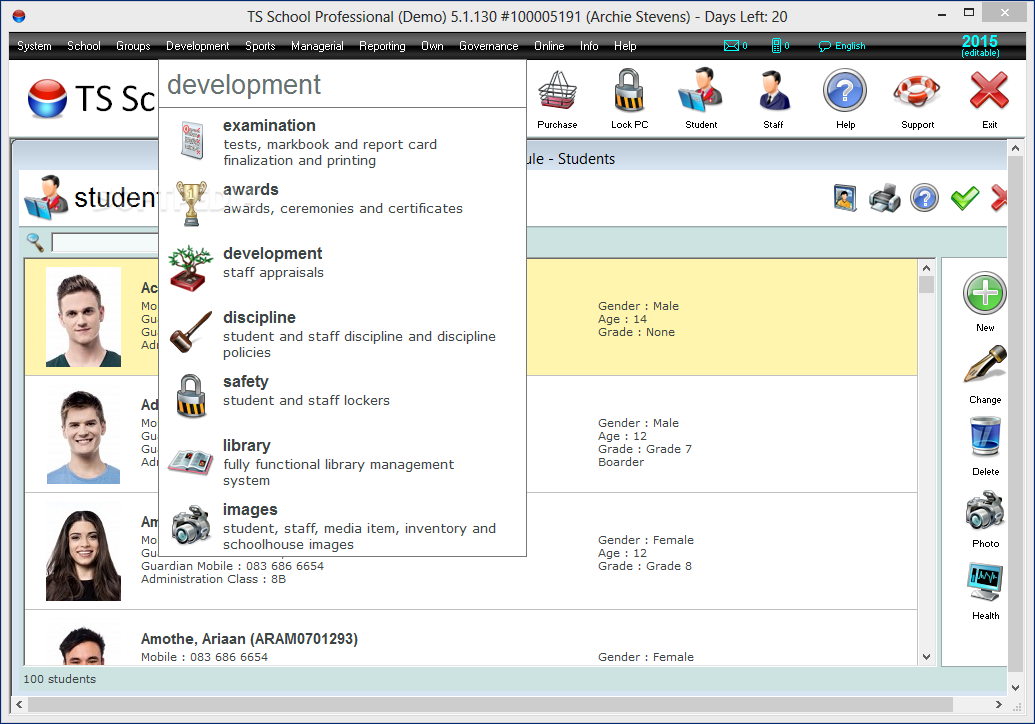Select Amothe, Ariaan student row
This screenshot has width=1035, height=724.
pyautogui.click(x=471, y=638)
